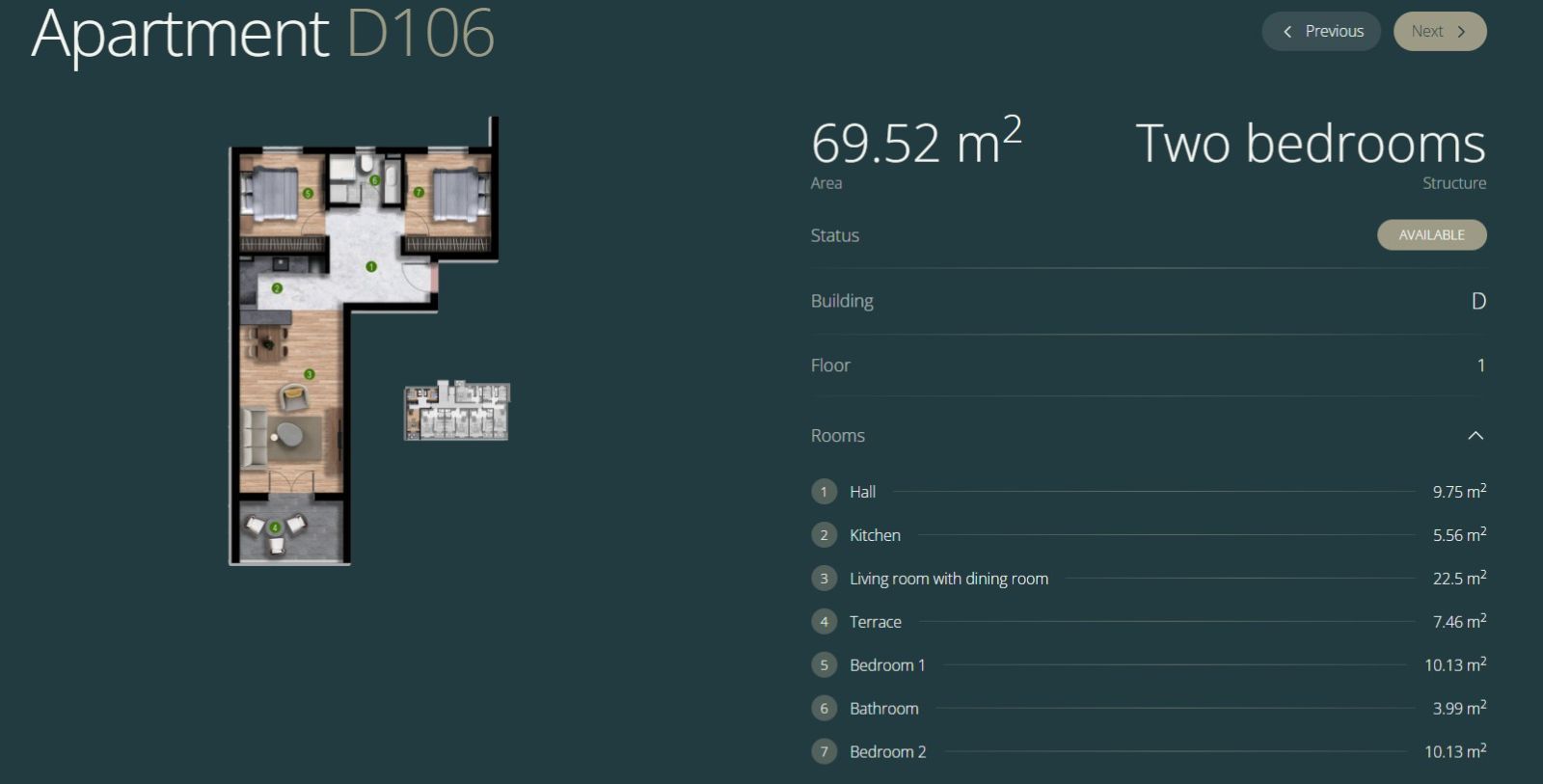Click the 3.99 m² bathroom area value

click(1459, 708)
